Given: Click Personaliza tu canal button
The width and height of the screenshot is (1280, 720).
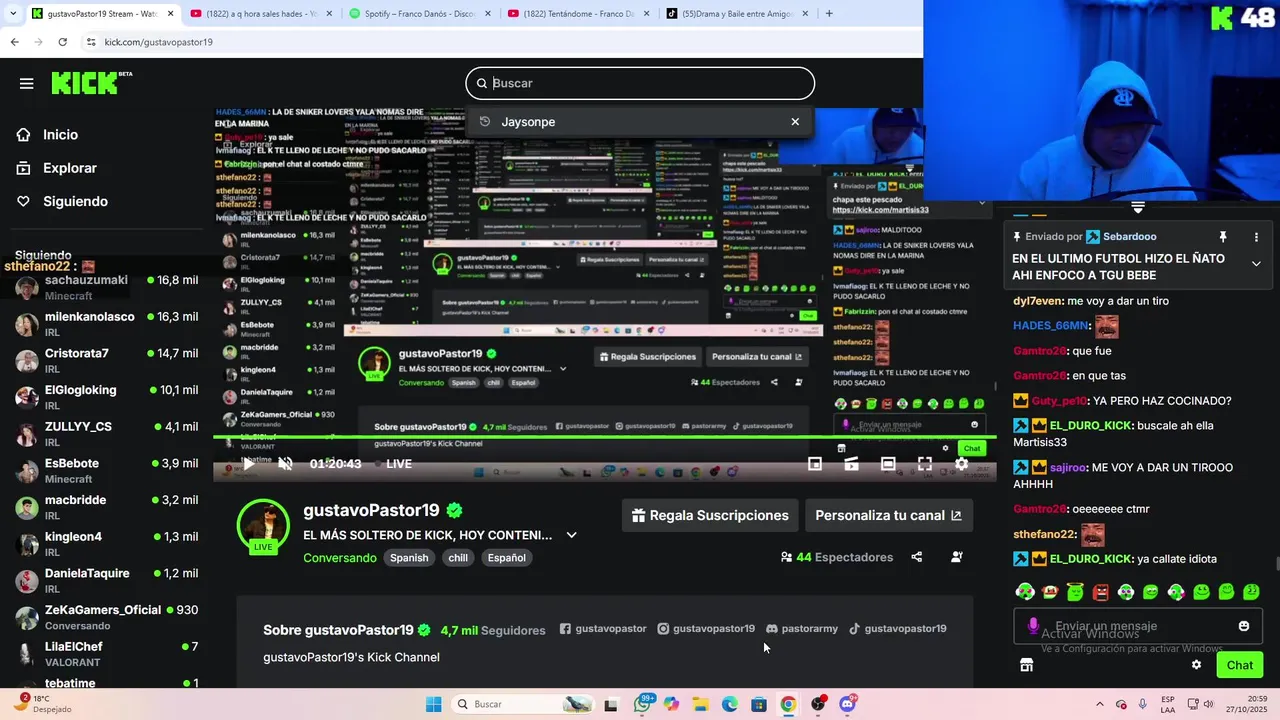Looking at the screenshot, I should point(889,516).
